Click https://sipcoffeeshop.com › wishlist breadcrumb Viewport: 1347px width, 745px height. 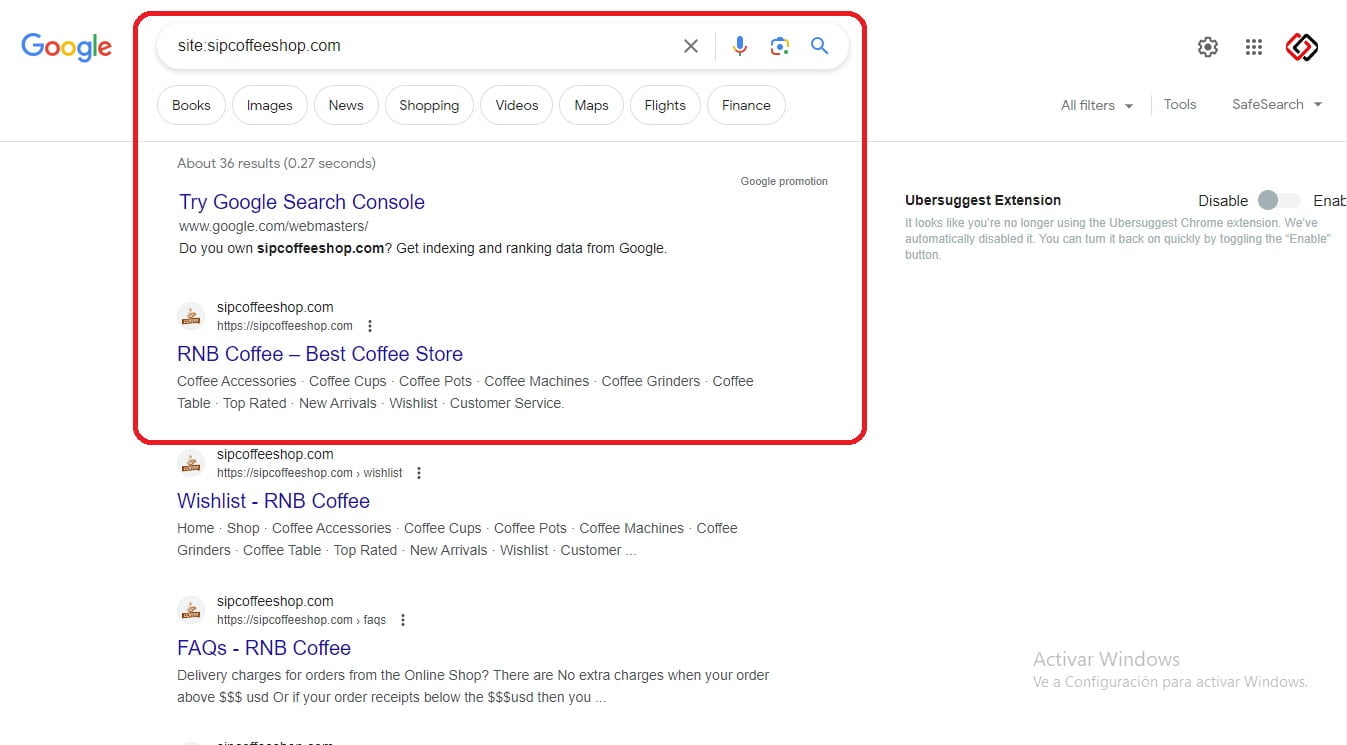pos(310,473)
